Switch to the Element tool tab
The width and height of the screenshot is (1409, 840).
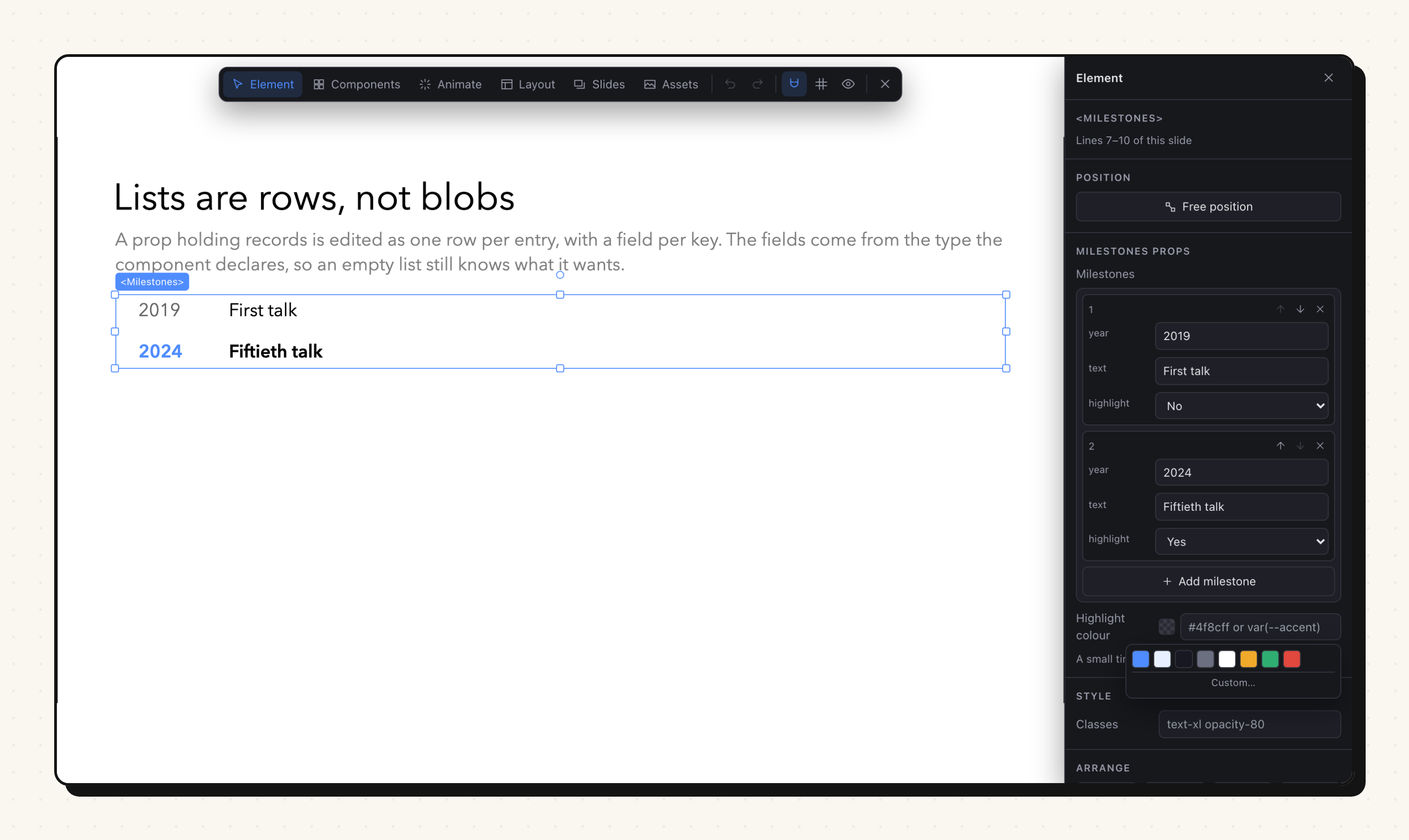[262, 84]
